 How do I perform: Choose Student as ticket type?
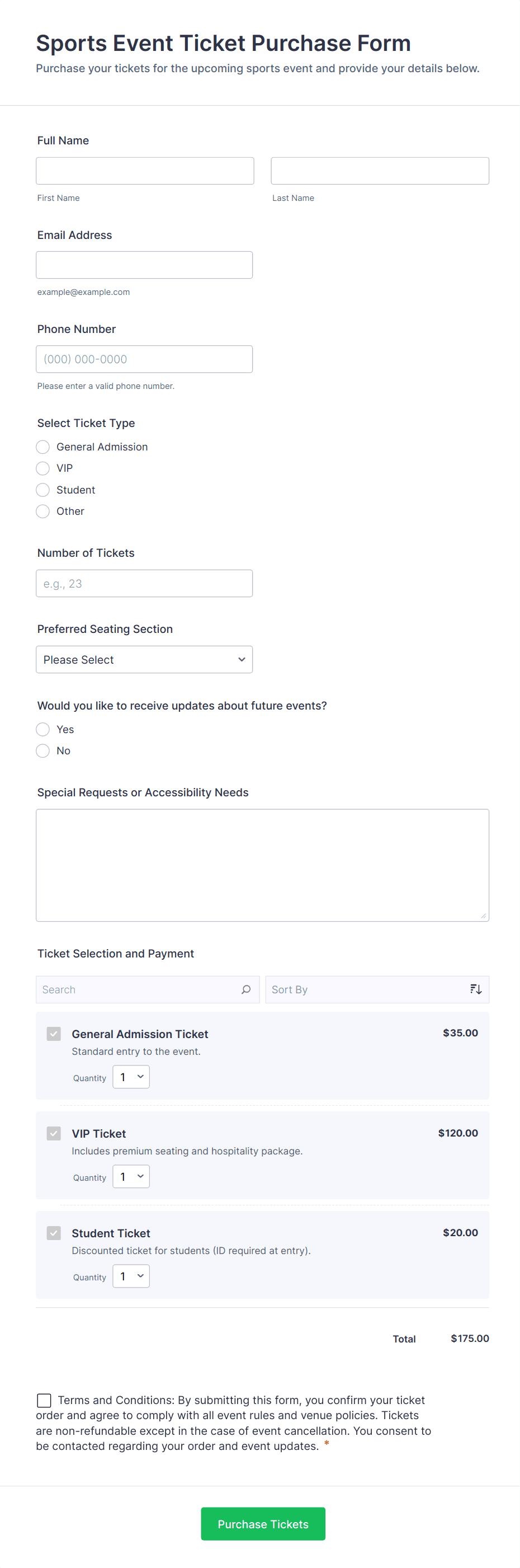tap(42, 490)
